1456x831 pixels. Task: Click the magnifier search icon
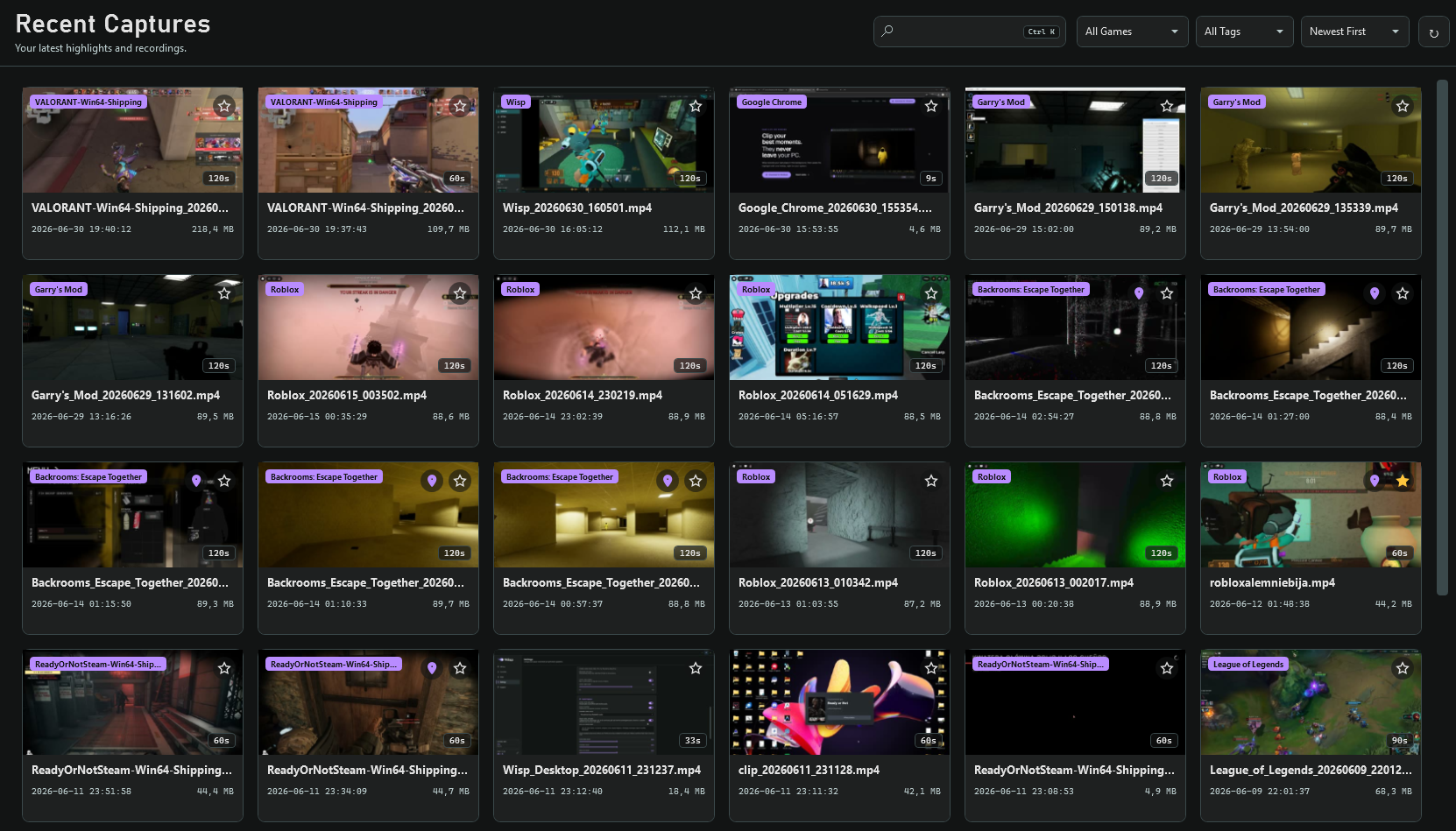(x=887, y=32)
